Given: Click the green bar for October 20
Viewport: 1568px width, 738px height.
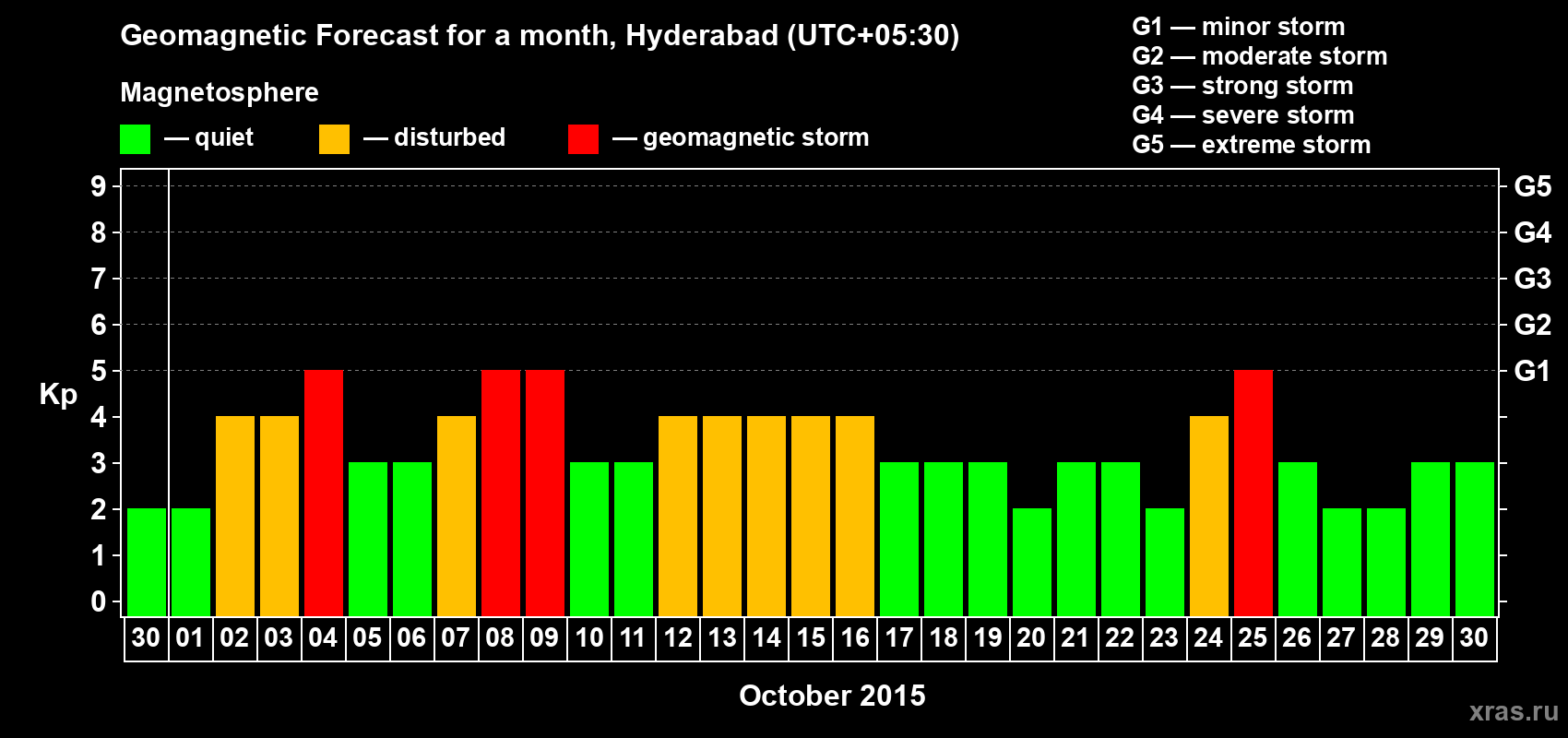Looking at the screenshot, I should (x=1032, y=563).
